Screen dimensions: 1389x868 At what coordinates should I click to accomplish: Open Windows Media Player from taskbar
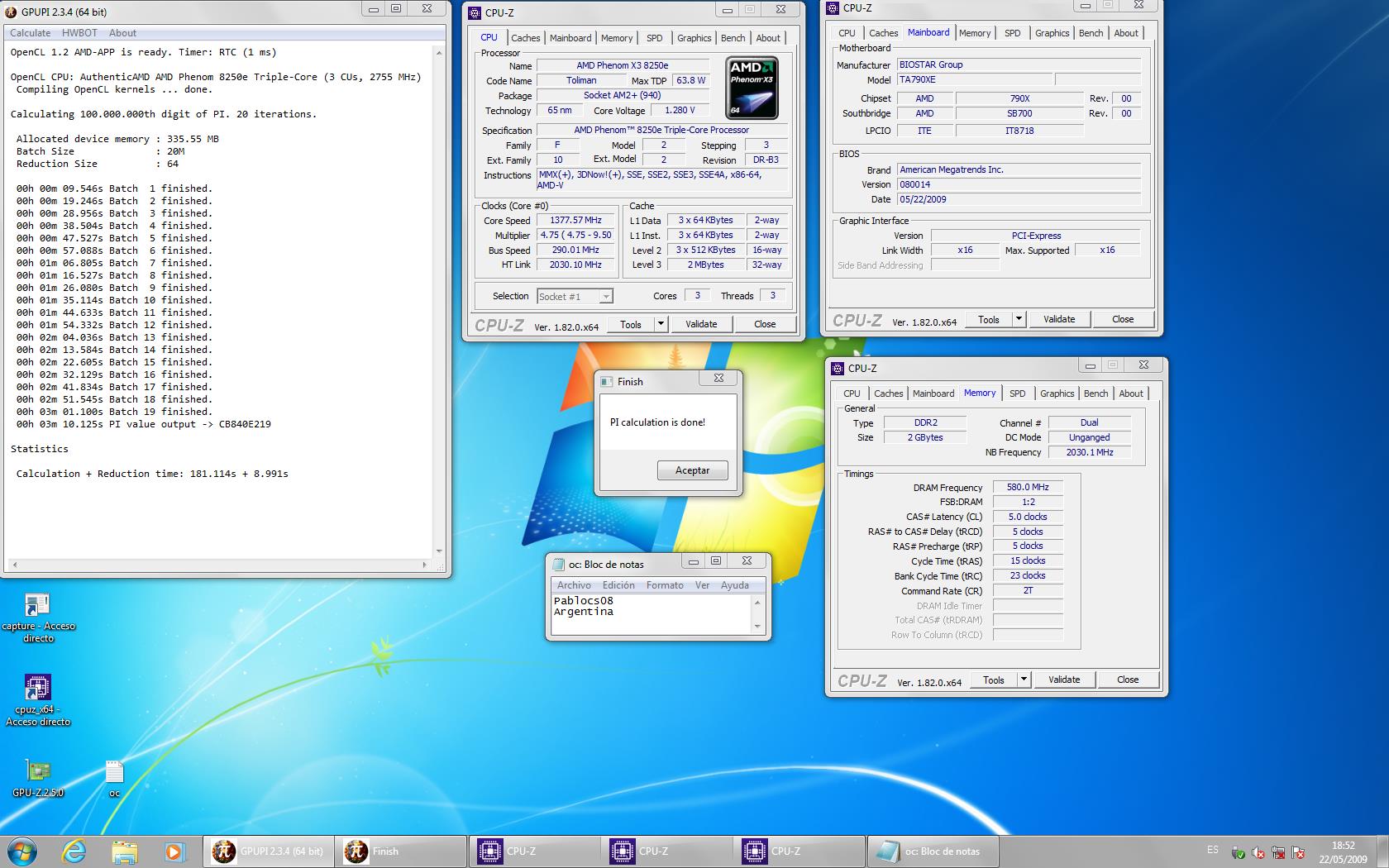174,851
